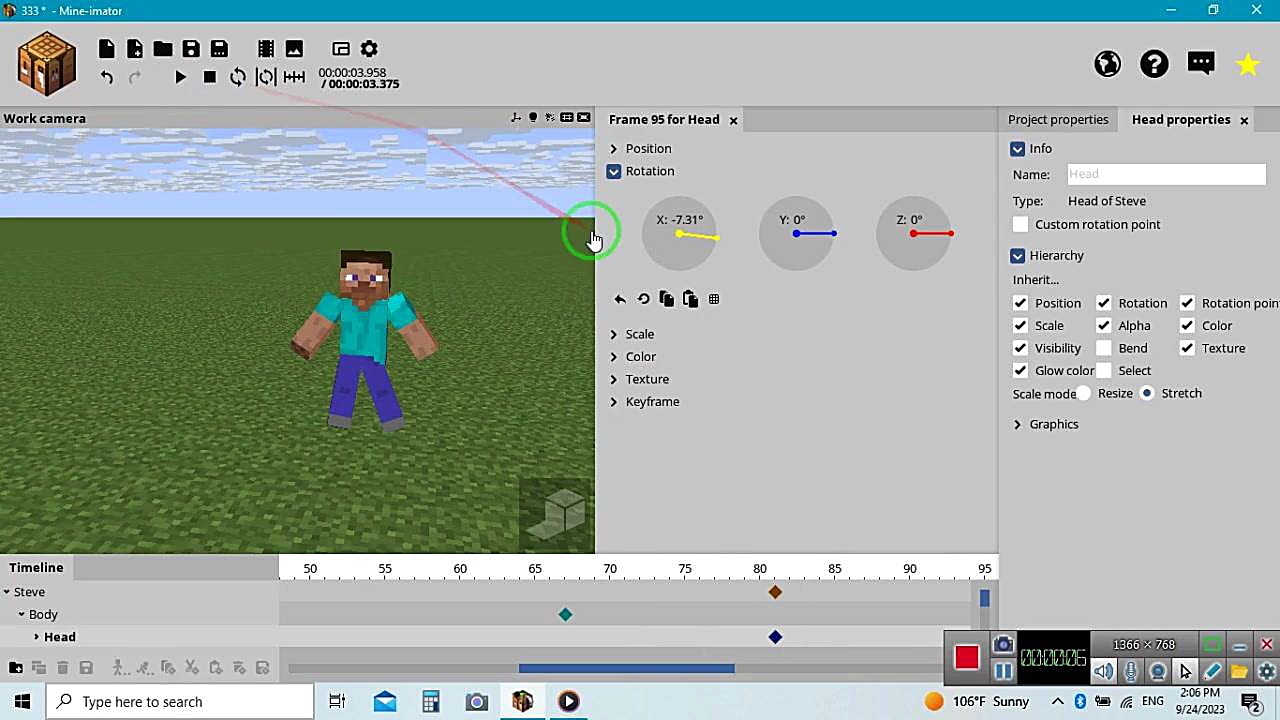Image resolution: width=1280 pixels, height=720 pixels.
Task: Uncheck inherit Alpha checkbox
Action: point(1104,325)
